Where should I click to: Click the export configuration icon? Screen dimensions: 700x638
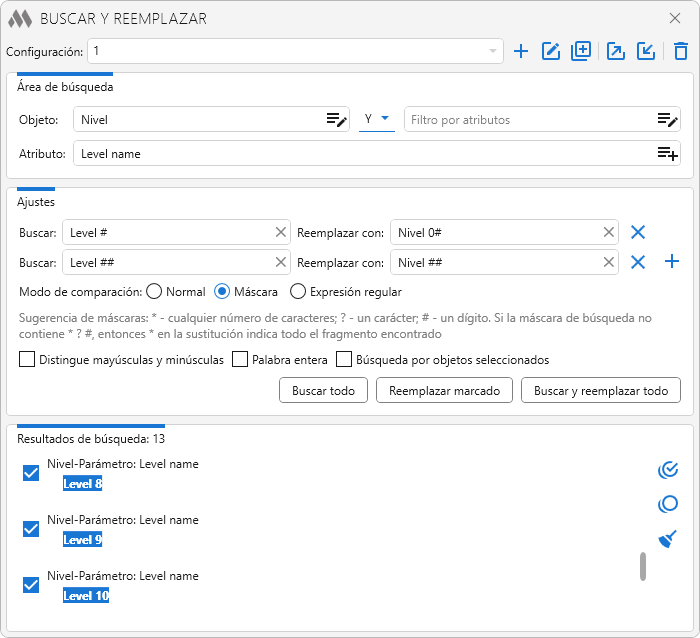[x=616, y=51]
